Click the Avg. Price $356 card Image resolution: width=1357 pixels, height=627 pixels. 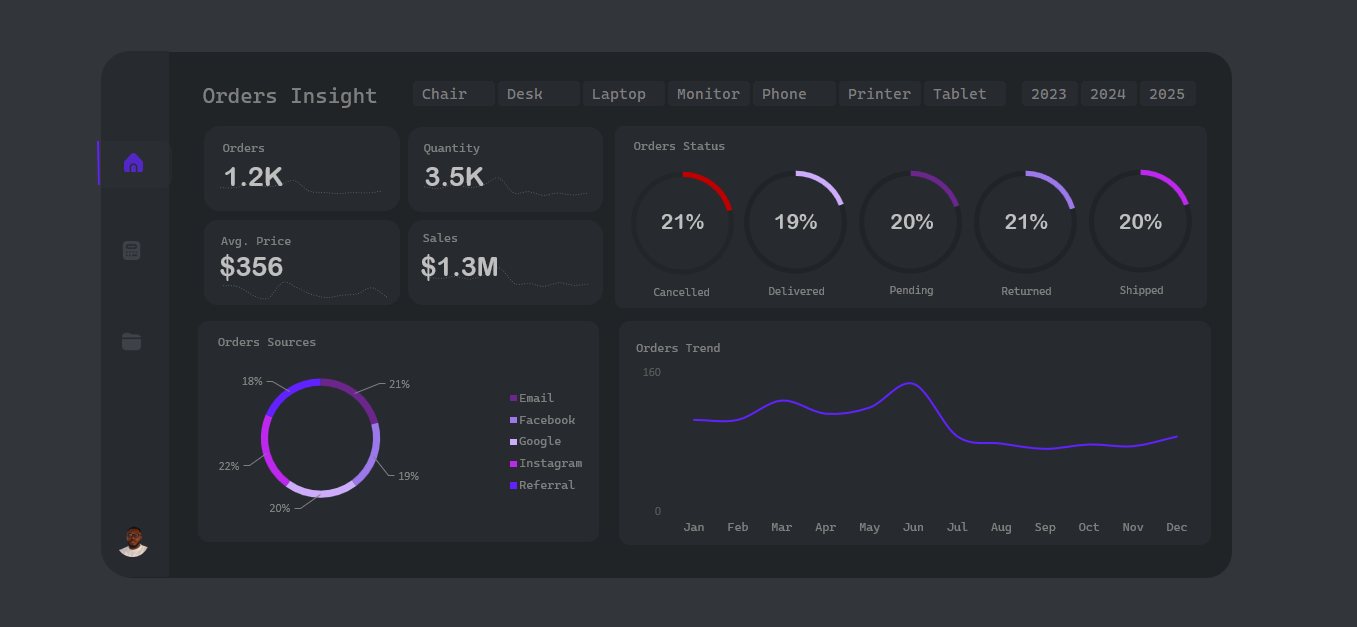[x=302, y=262]
